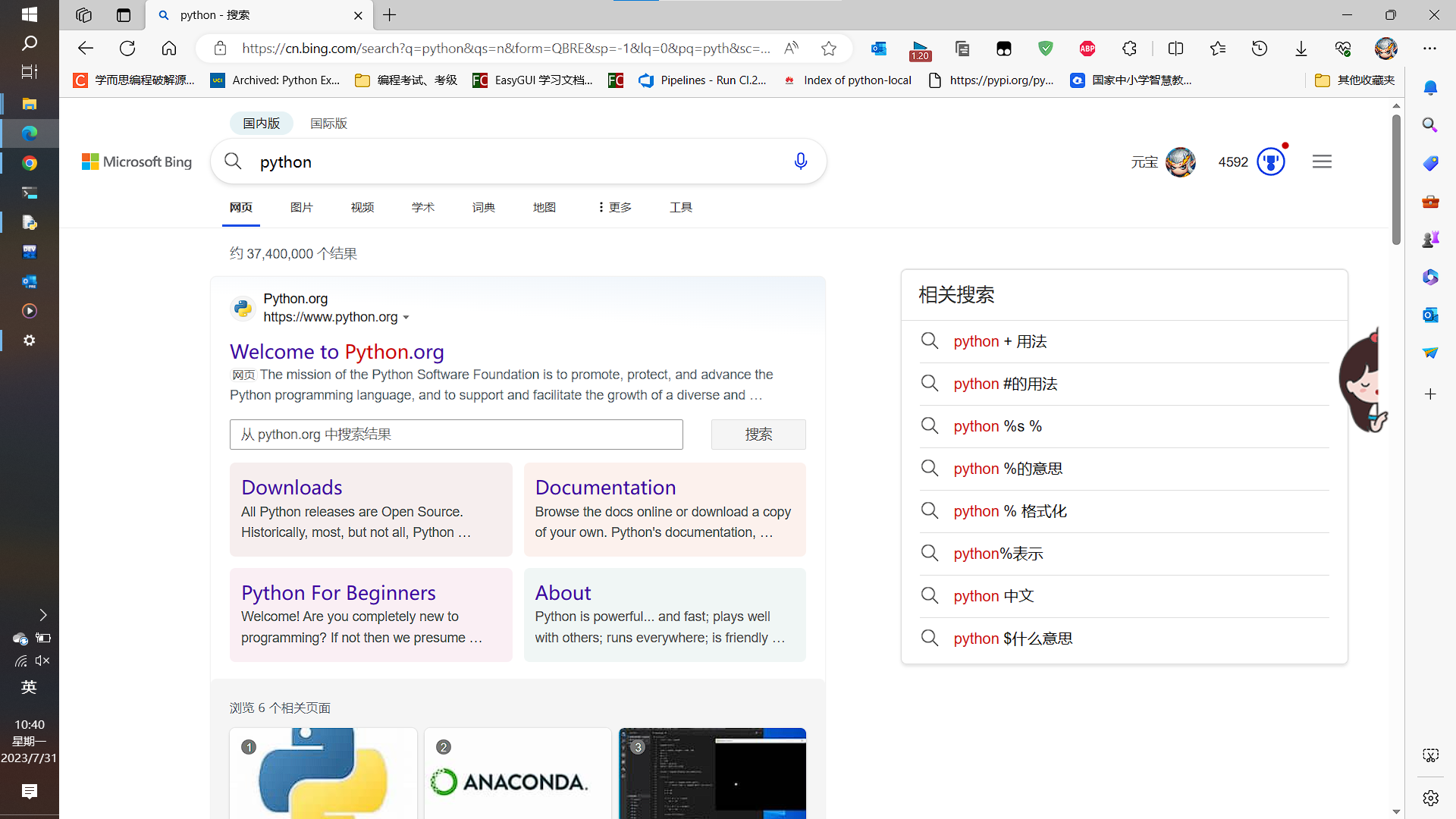Open Python For Beginners sitelink
The height and width of the screenshot is (819, 1456).
[x=338, y=593]
